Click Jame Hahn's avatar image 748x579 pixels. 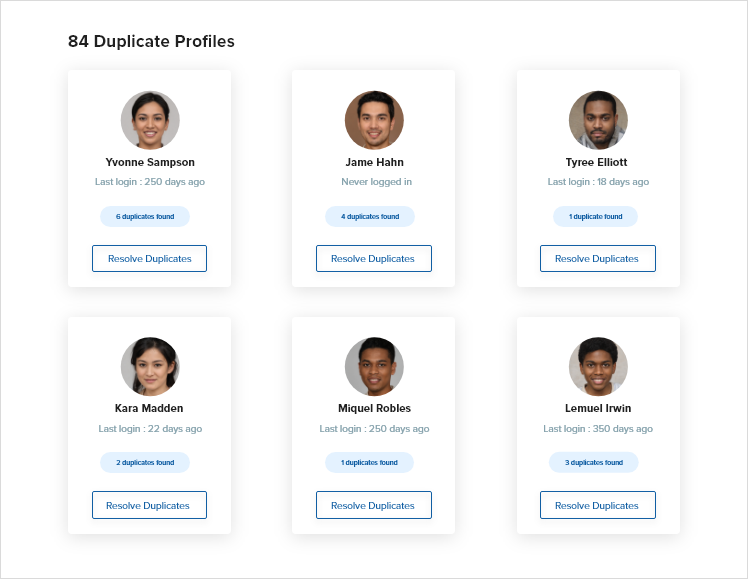click(374, 120)
